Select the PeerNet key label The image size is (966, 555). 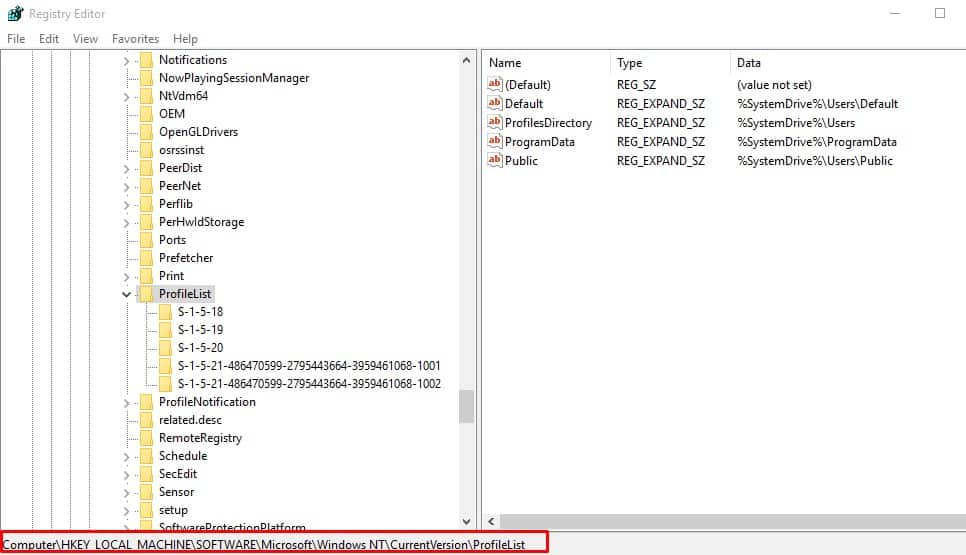(x=180, y=185)
